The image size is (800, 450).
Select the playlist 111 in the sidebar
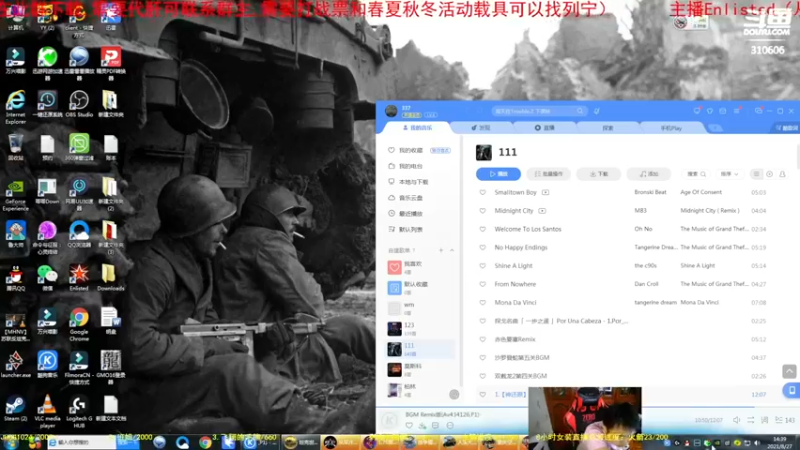421,349
